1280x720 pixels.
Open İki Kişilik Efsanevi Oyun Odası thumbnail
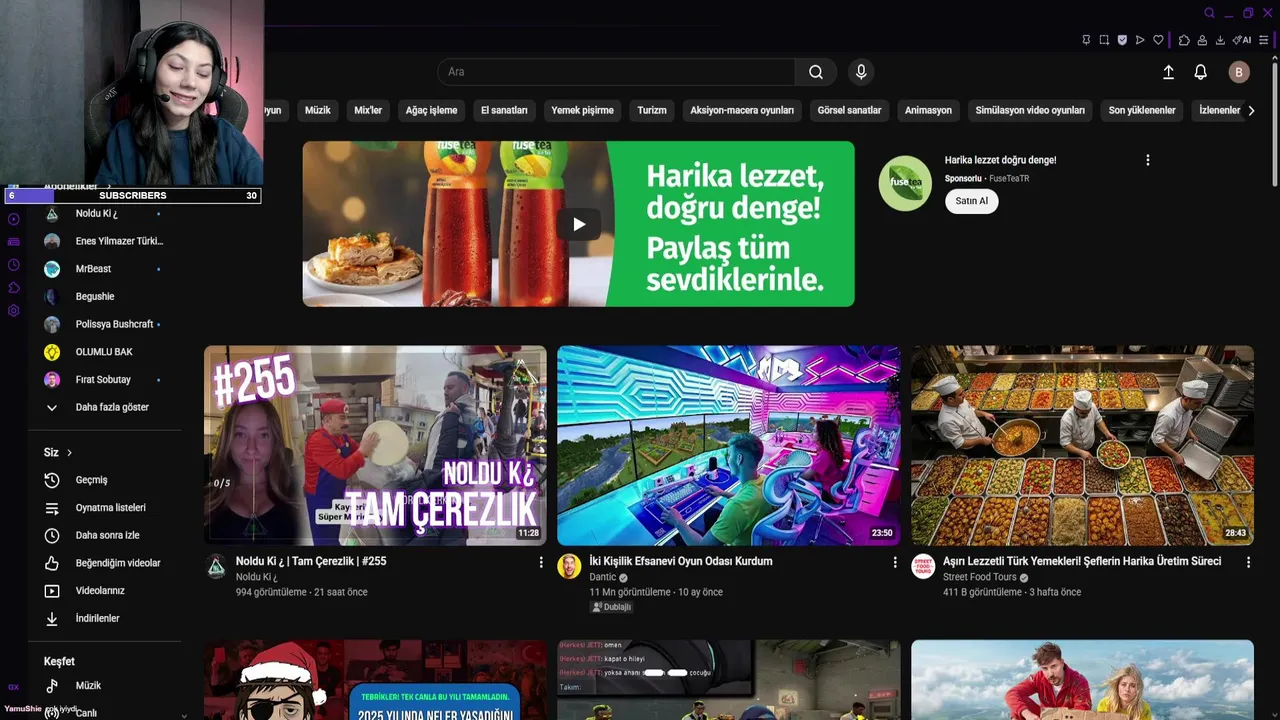tap(728, 445)
